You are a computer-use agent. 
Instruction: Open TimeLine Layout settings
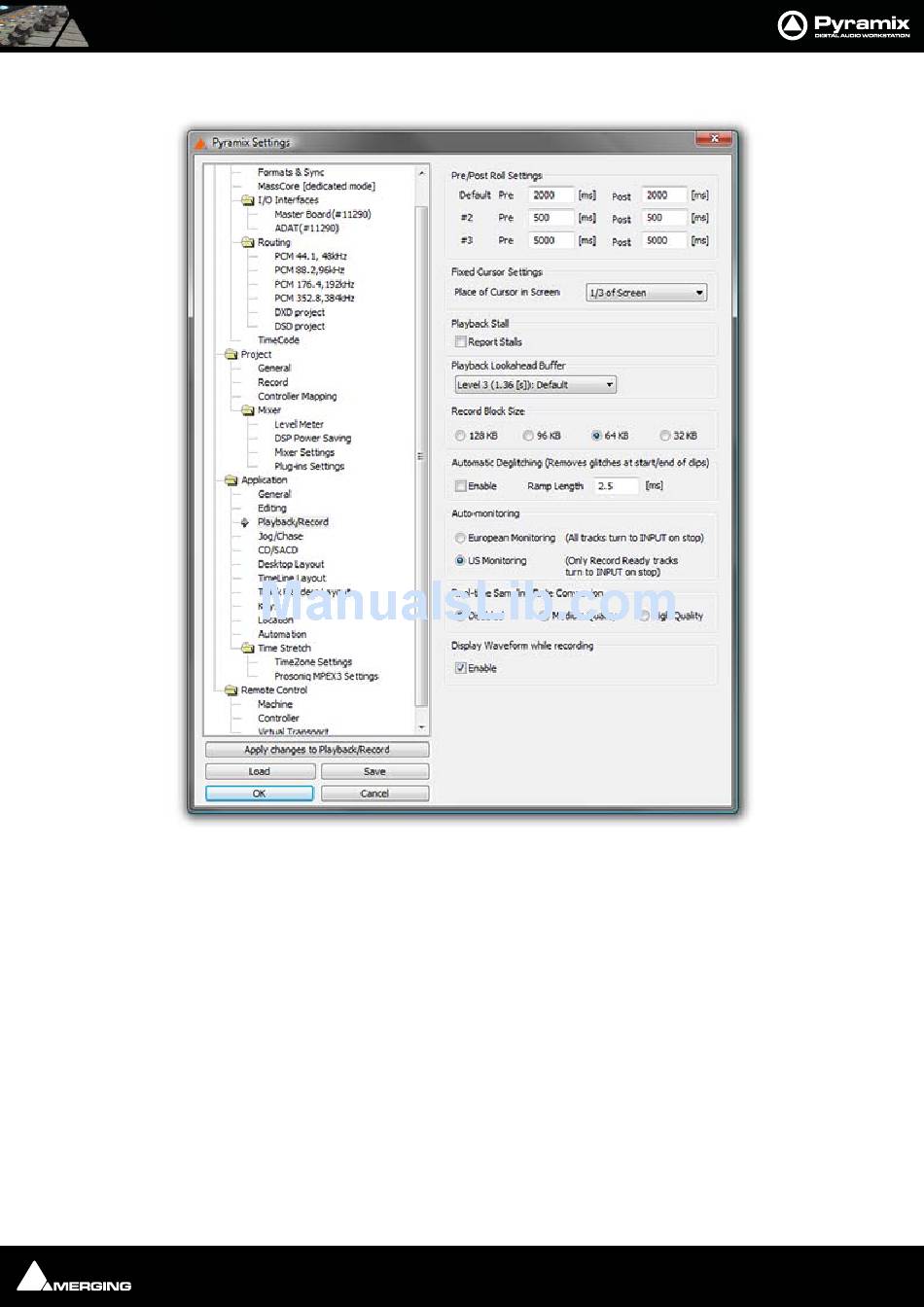[x=292, y=579]
